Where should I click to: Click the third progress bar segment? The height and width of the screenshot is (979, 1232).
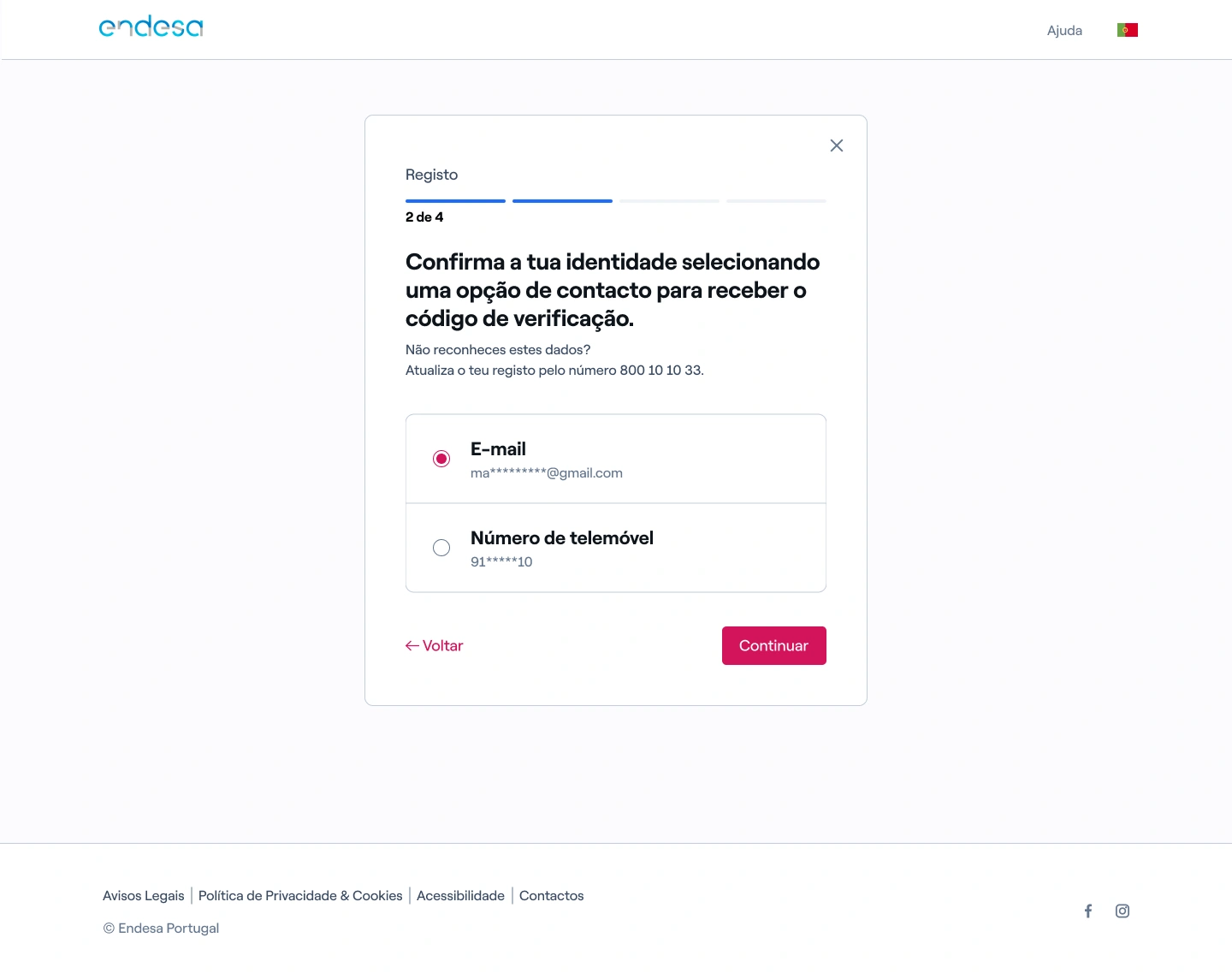click(x=669, y=201)
